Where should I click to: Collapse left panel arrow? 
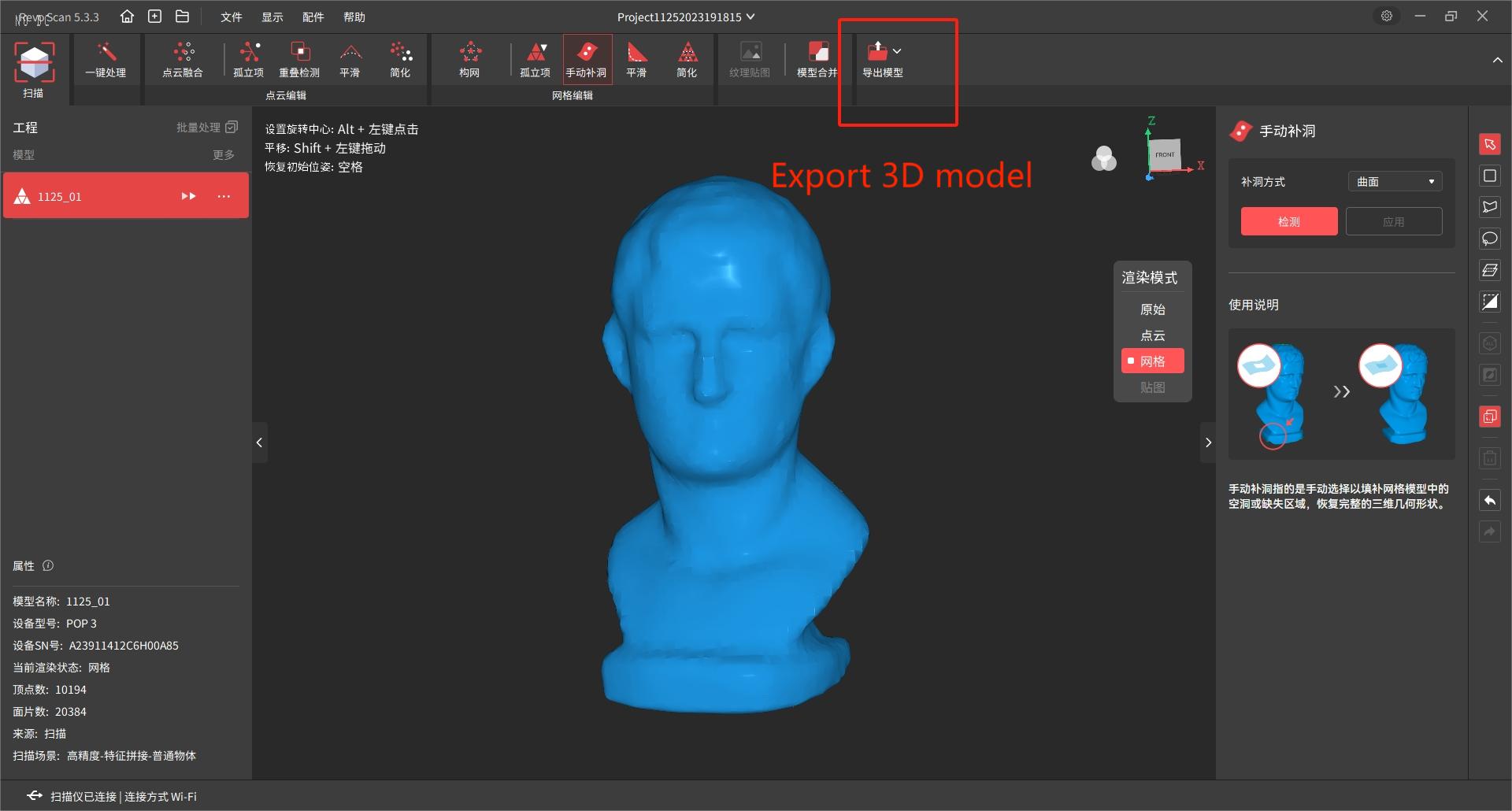click(x=259, y=443)
